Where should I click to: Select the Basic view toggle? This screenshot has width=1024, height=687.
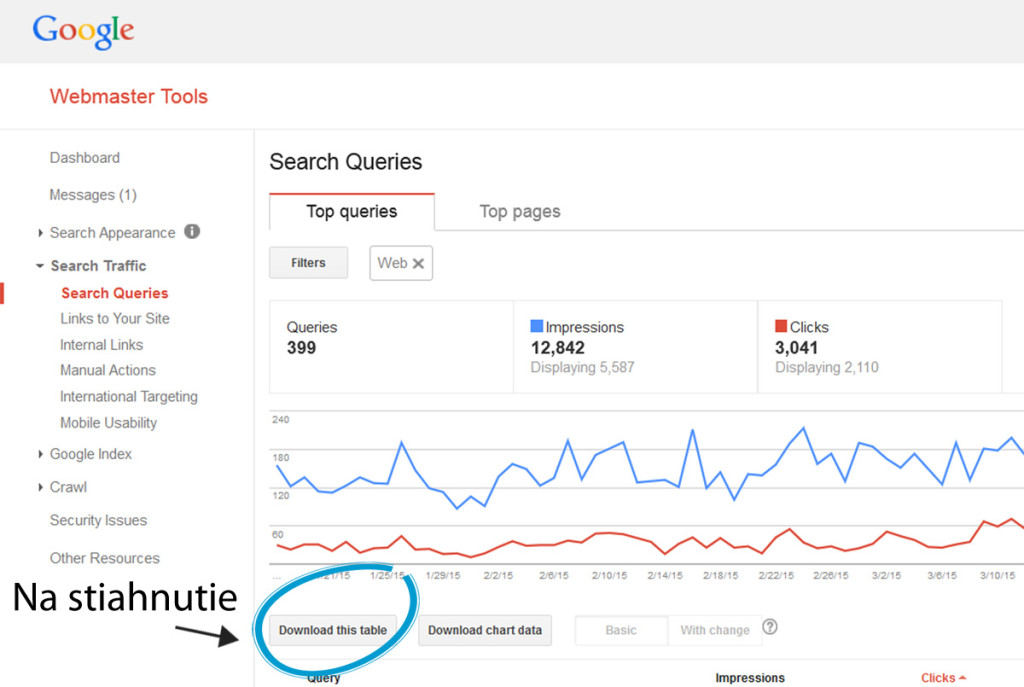tap(621, 630)
